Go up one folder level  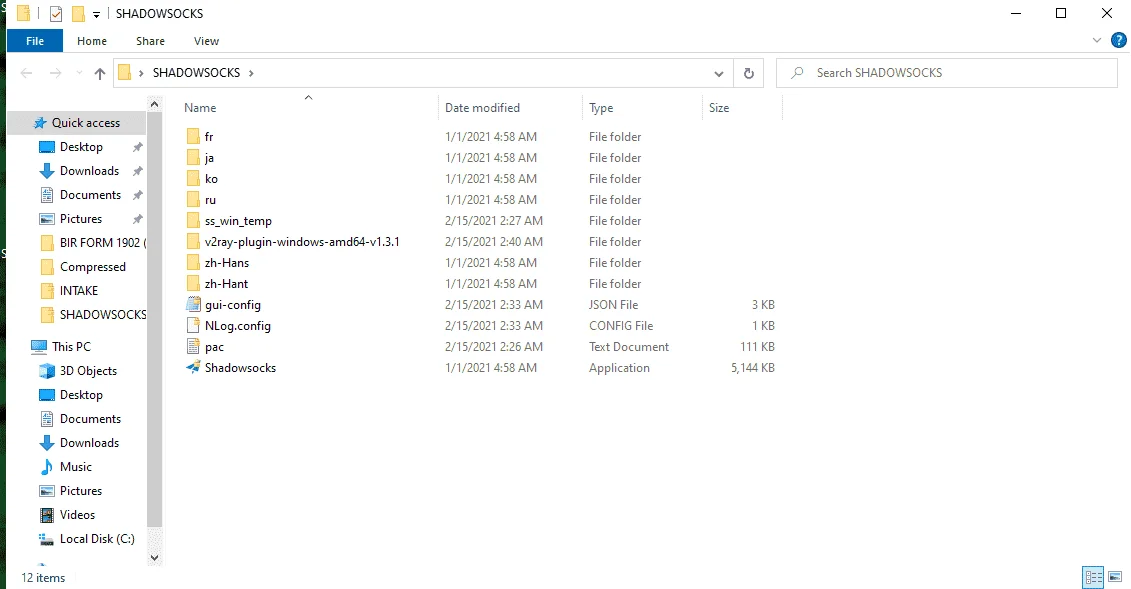click(100, 73)
